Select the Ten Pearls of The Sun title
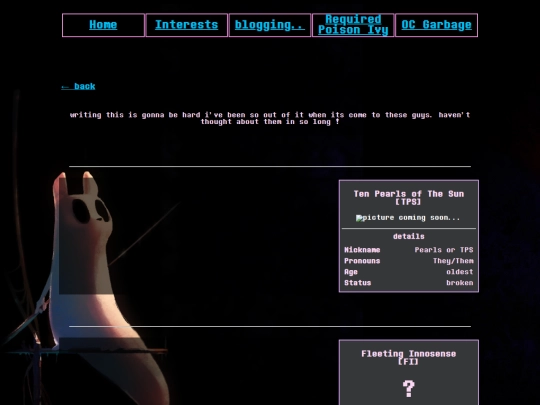Screen dimensions: 540x405 [x=409, y=194]
